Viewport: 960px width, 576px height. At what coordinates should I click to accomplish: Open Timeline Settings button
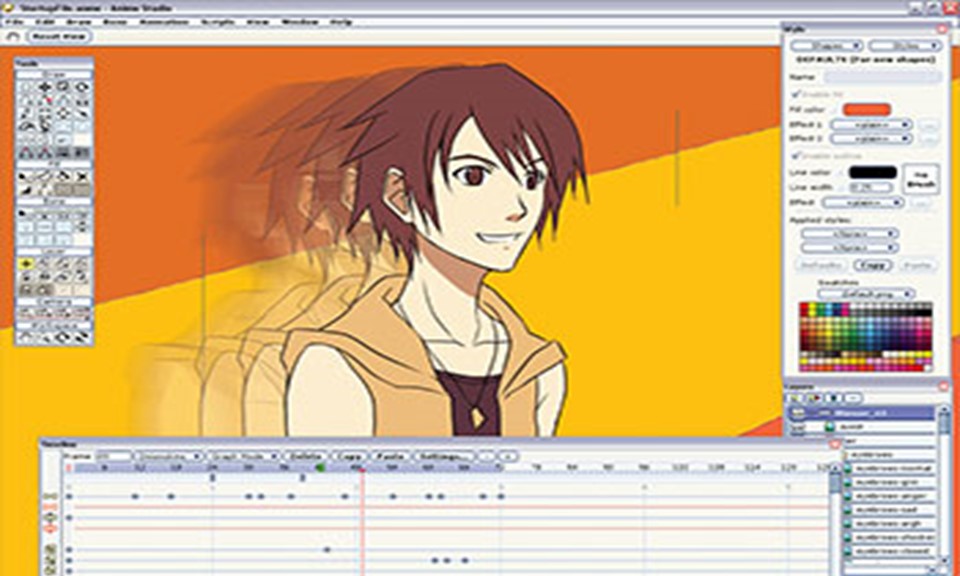click(444, 457)
